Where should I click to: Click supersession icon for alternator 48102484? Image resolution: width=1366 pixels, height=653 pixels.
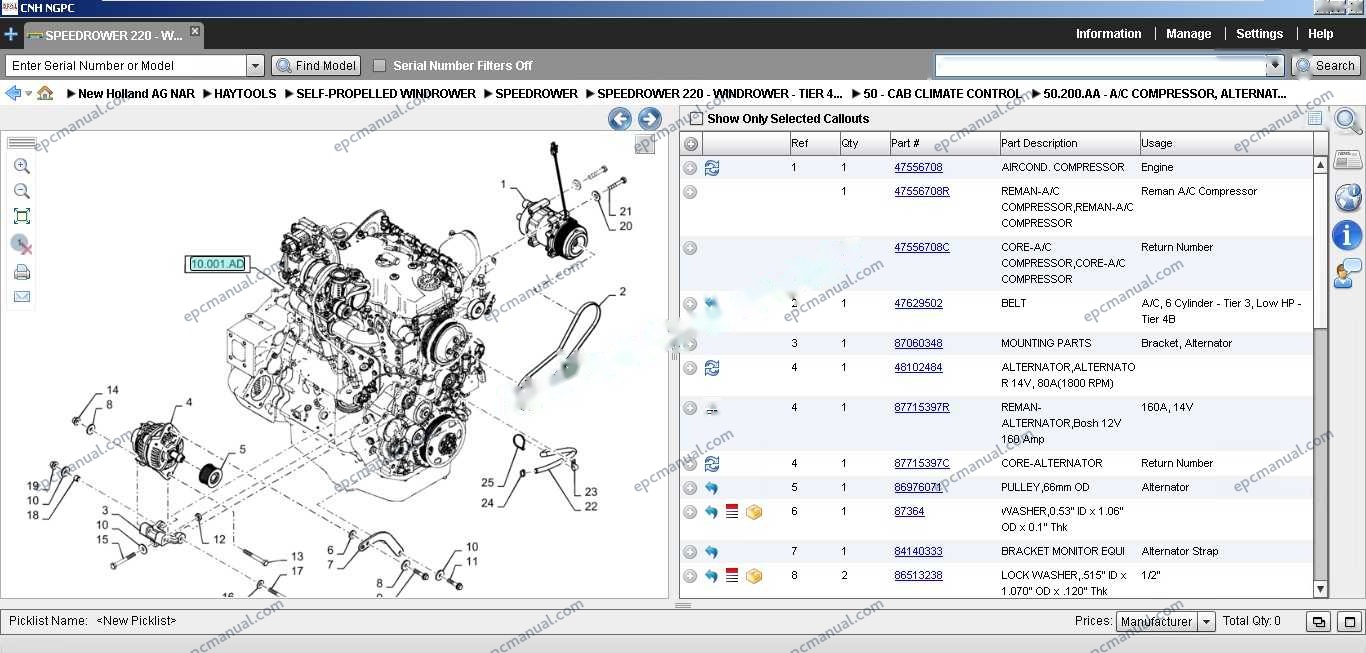pos(712,368)
